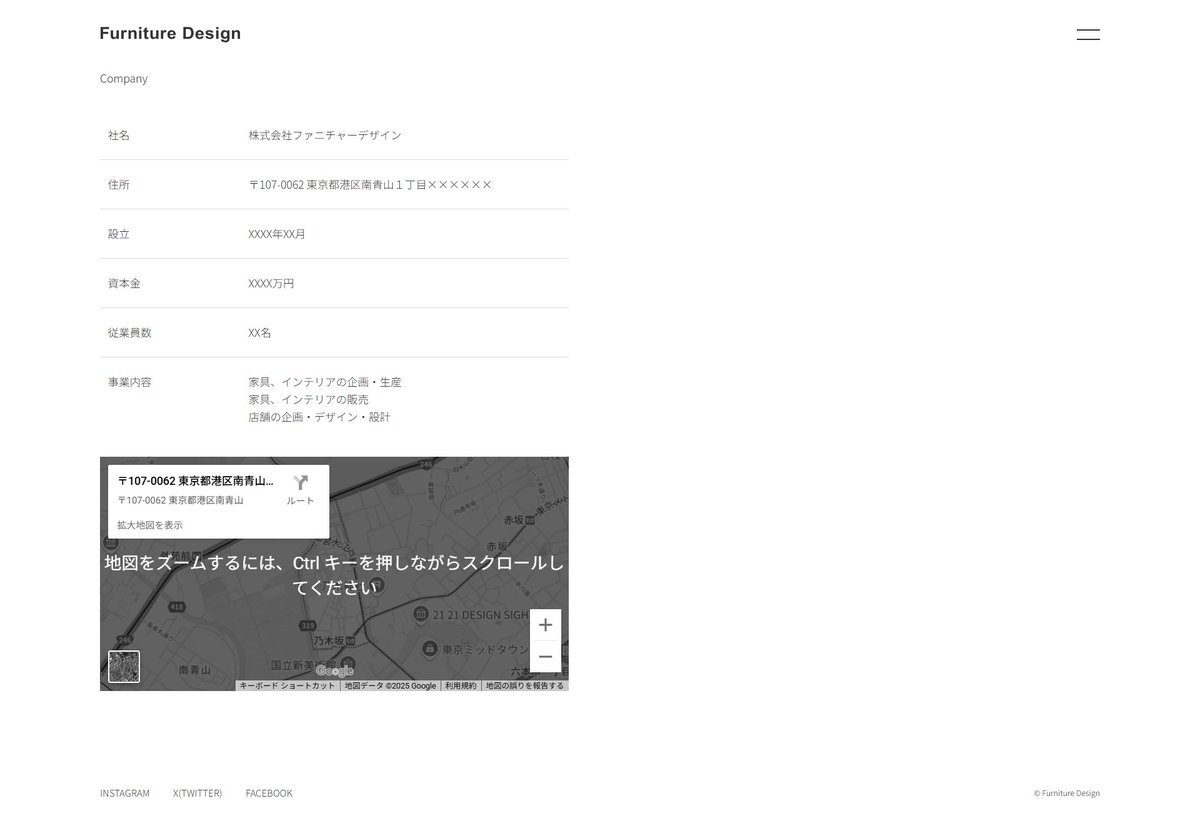Zoom in the map with plus button
1200x816 pixels.
tap(545, 625)
